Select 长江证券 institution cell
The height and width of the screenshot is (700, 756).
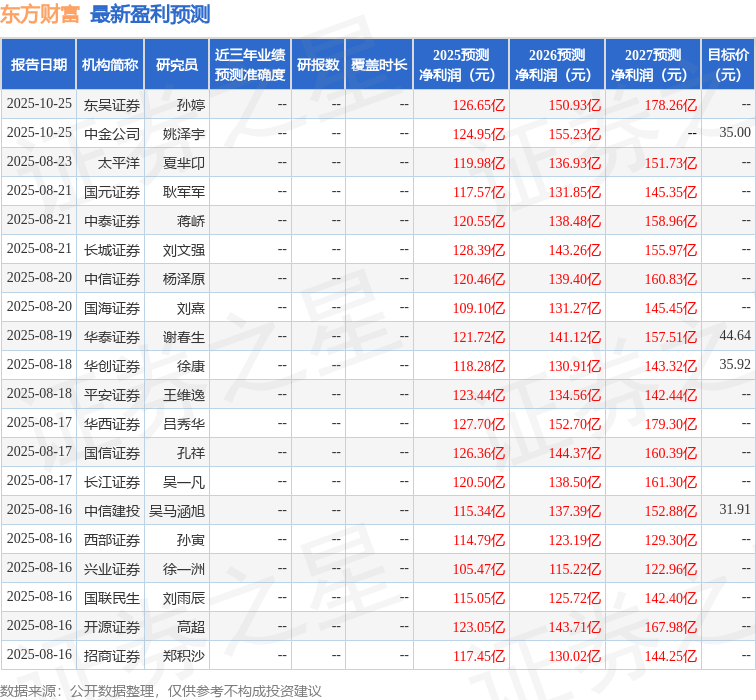click(112, 482)
